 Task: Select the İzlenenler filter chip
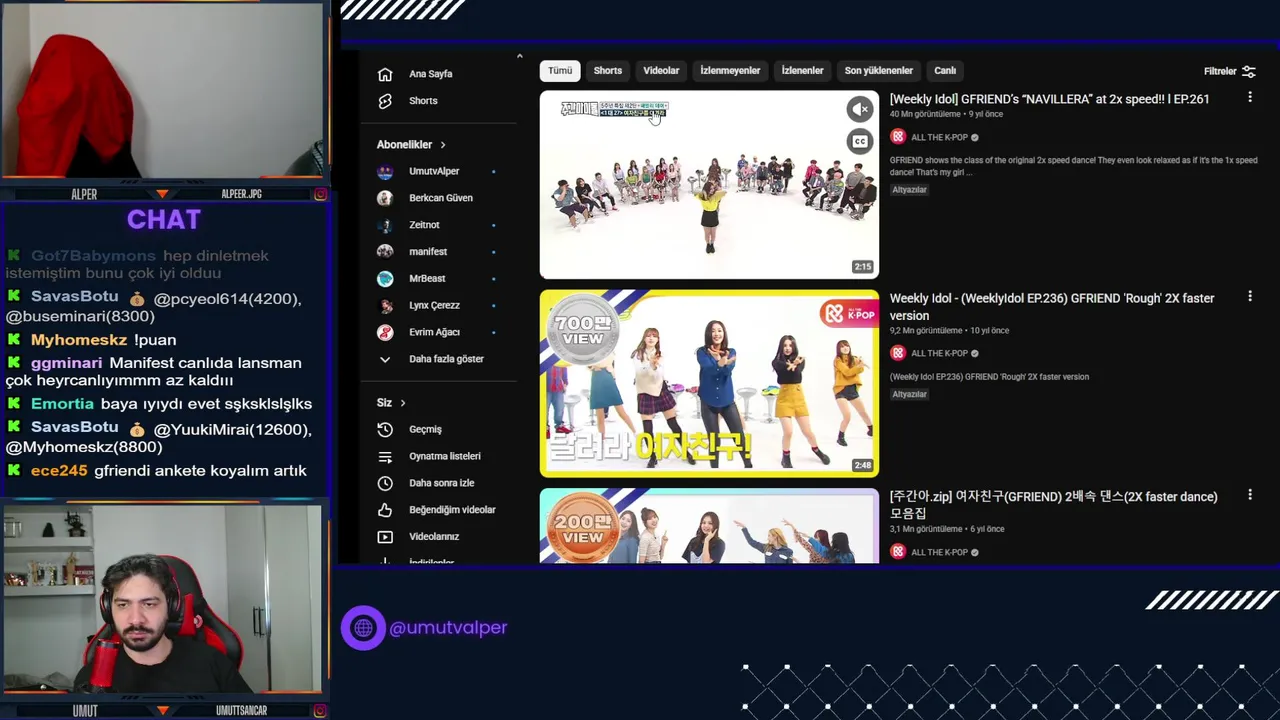tap(802, 71)
